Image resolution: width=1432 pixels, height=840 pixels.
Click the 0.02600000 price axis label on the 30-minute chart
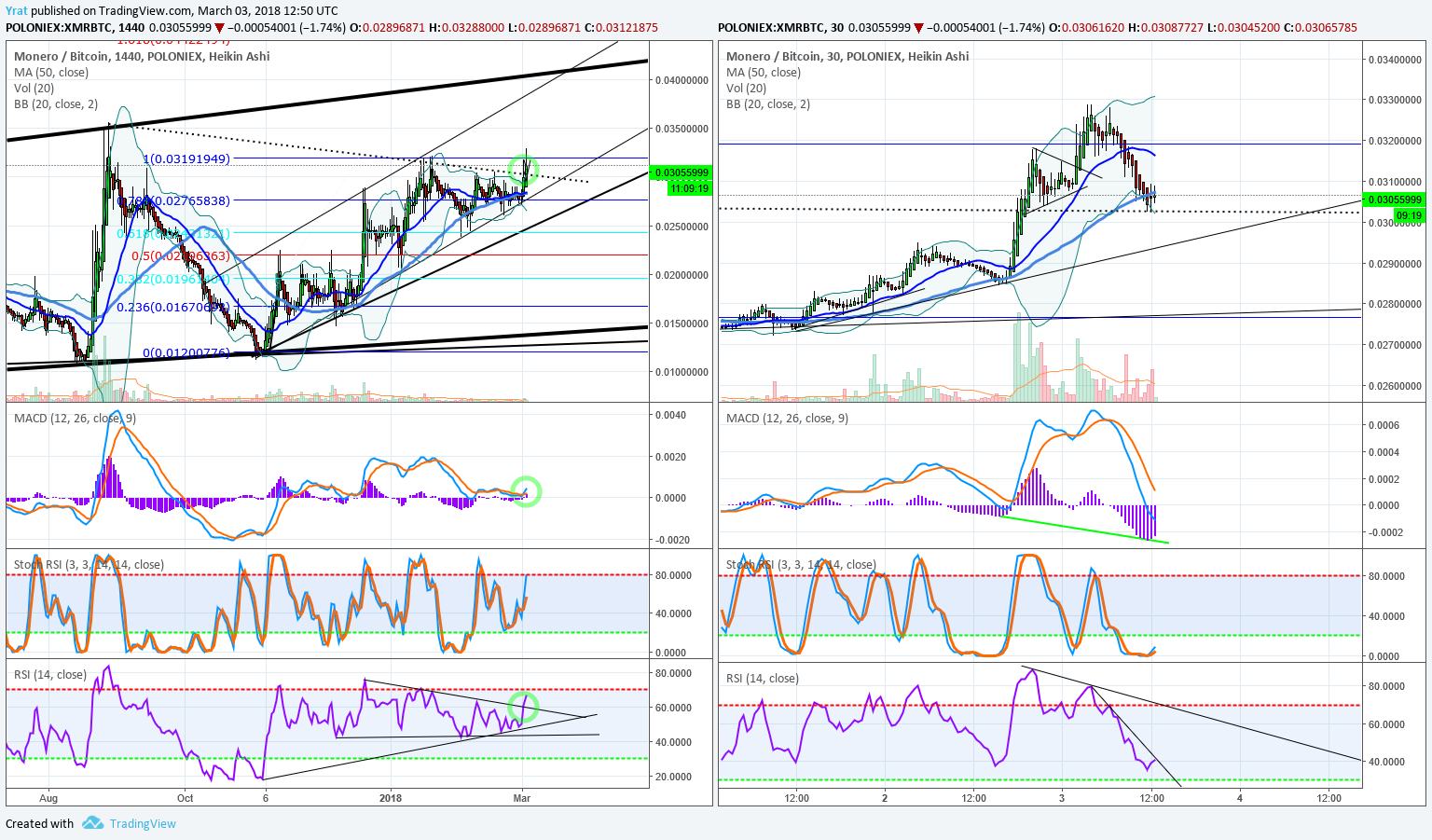(x=1395, y=386)
